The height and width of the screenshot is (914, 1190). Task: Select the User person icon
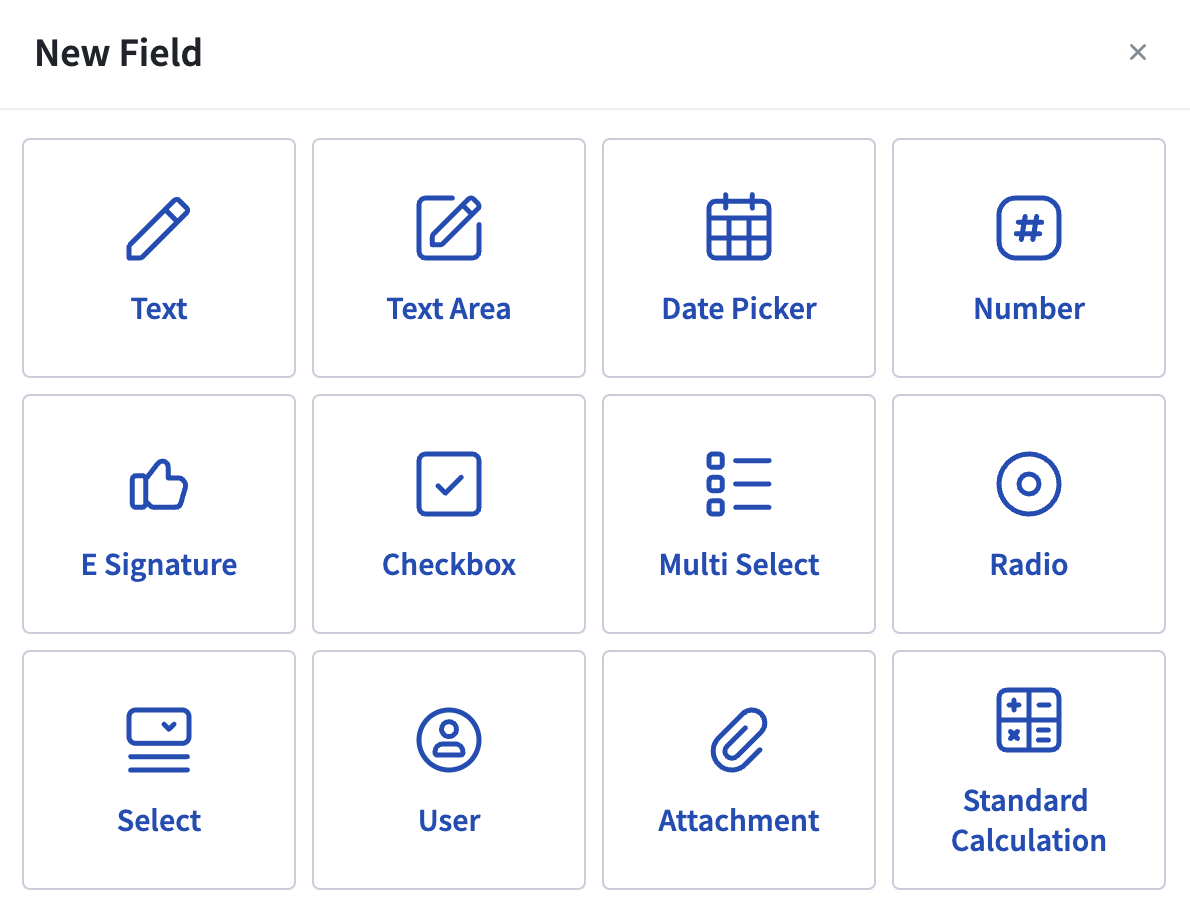(x=448, y=739)
